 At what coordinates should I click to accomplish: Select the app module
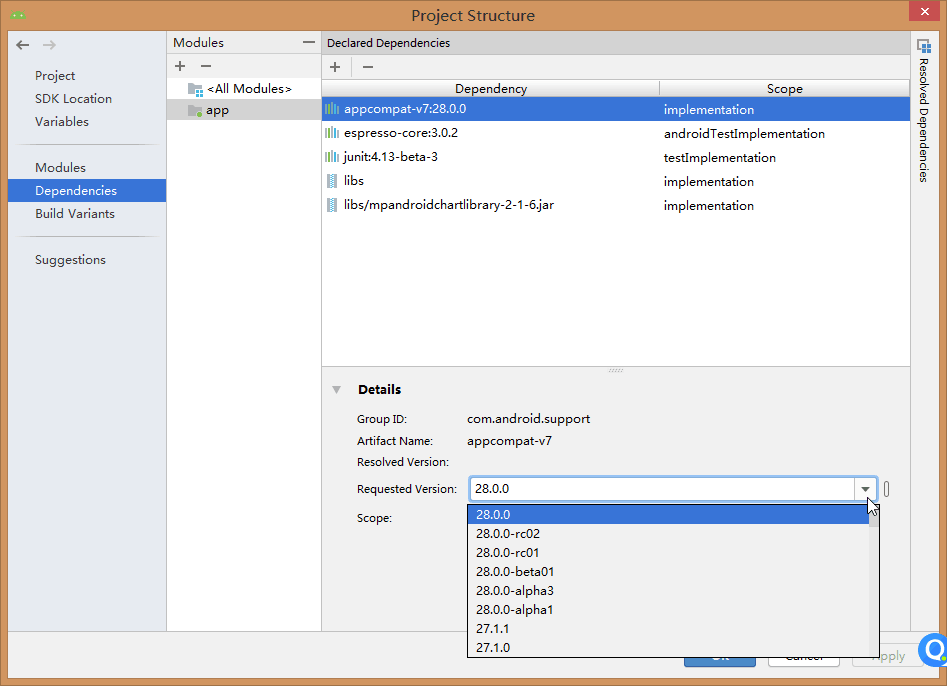pos(217,110)
